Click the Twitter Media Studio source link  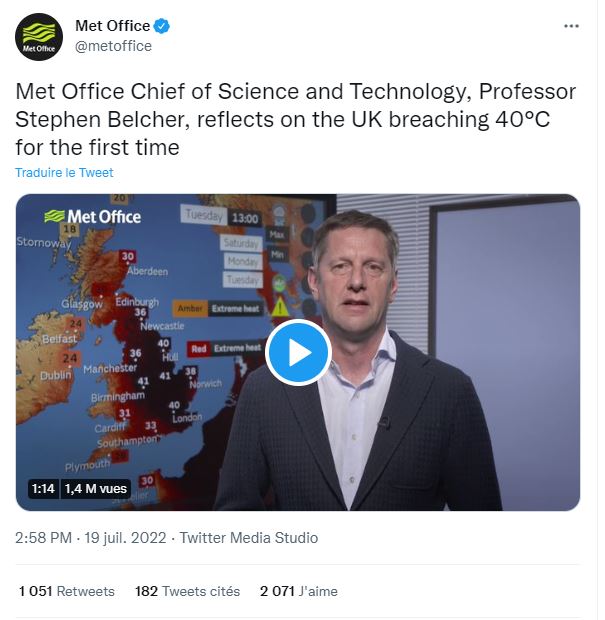coord(248,538)
